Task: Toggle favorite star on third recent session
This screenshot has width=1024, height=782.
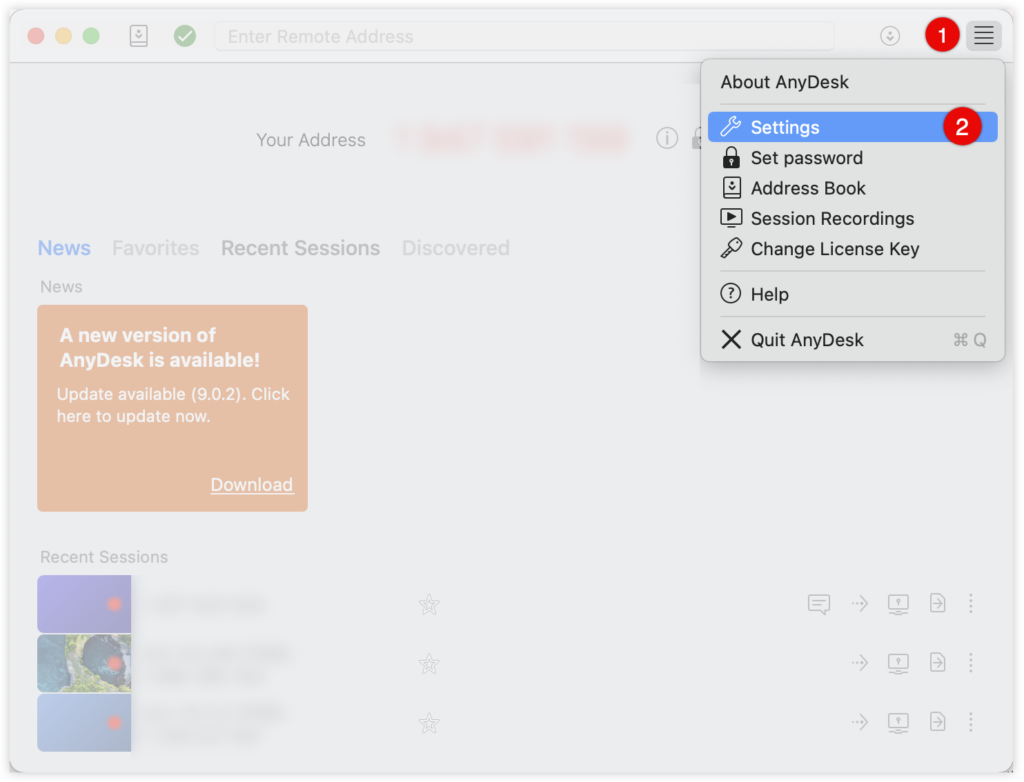Action: click(x=429, y=723)
